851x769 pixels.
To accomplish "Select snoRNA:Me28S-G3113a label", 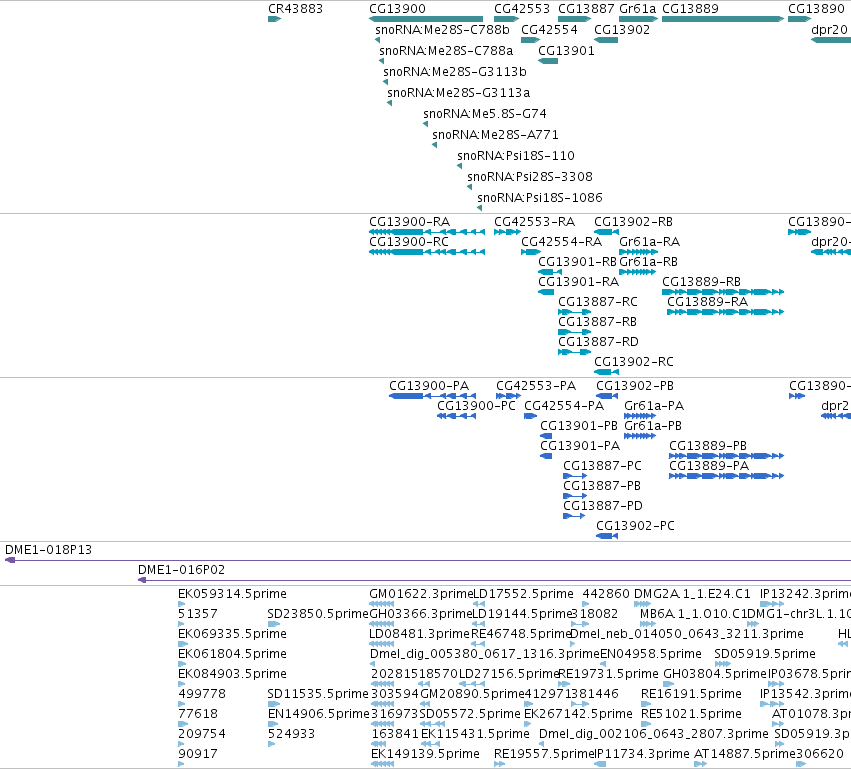I will (x=459, y=92).
